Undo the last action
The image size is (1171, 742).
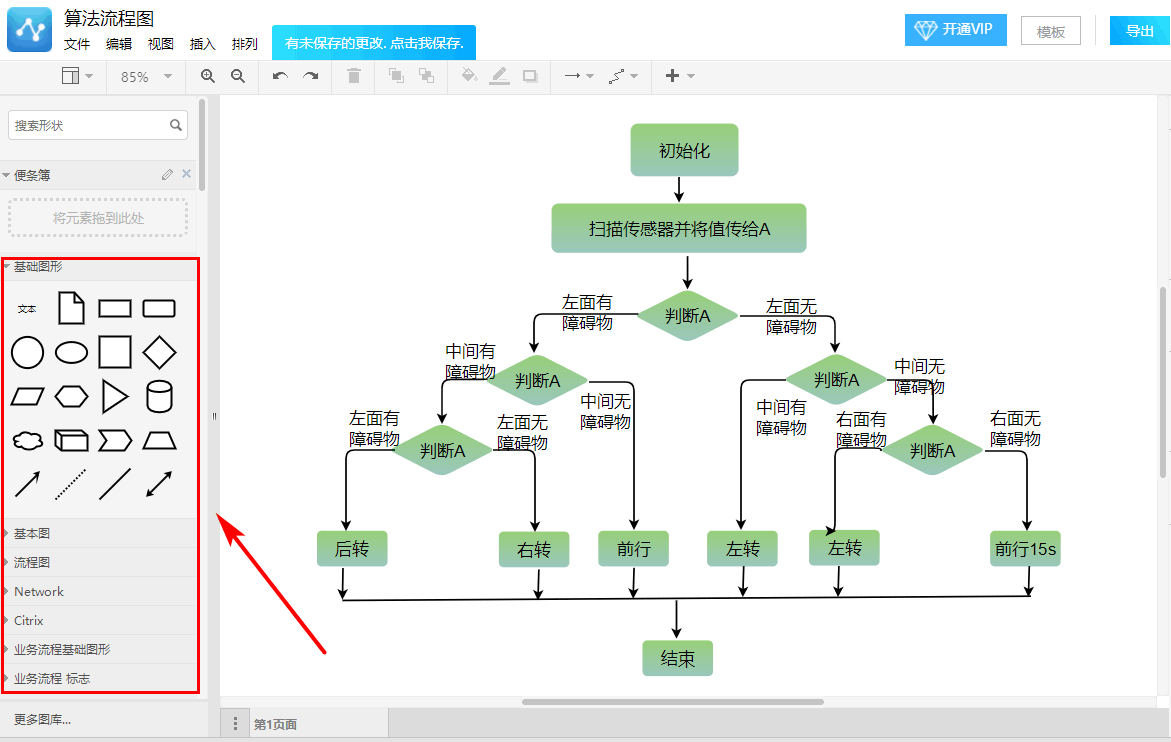point(280,76)
